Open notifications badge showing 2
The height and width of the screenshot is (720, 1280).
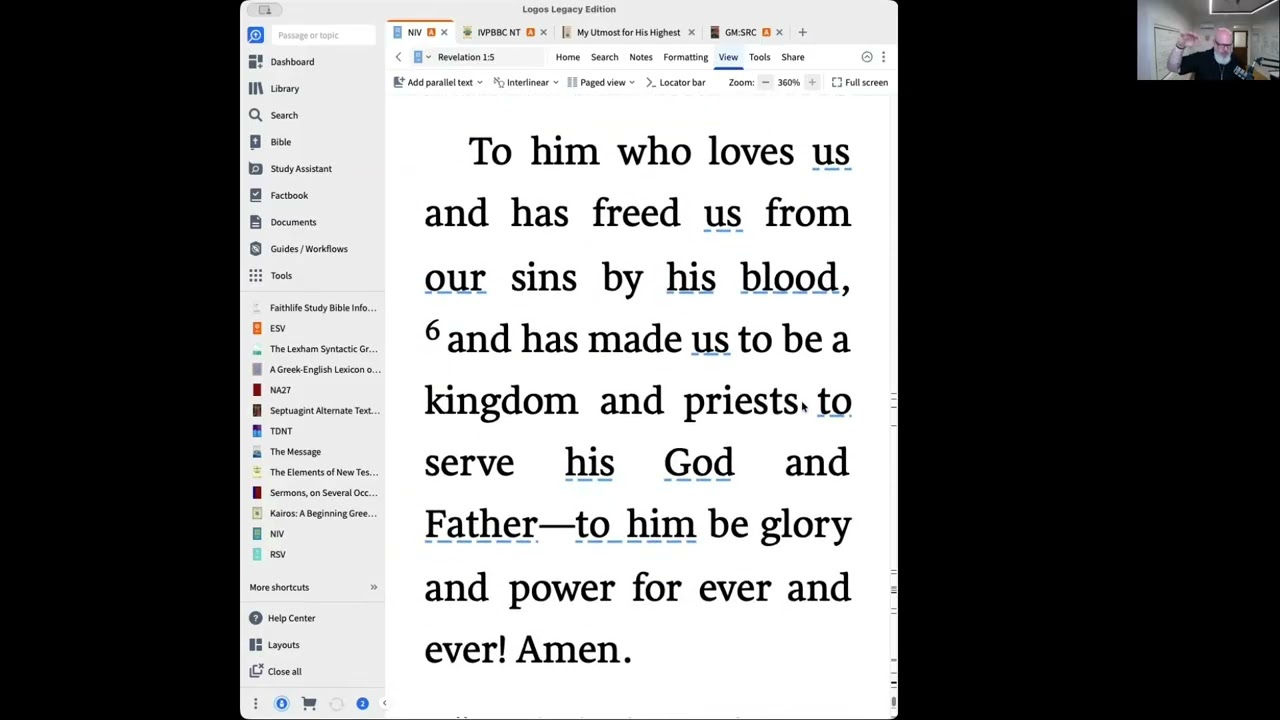point(362,704)
